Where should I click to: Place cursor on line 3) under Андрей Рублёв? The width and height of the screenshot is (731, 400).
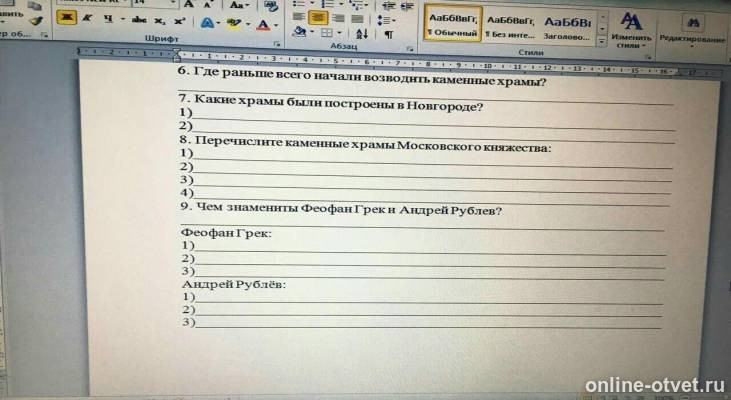(422, 324)
